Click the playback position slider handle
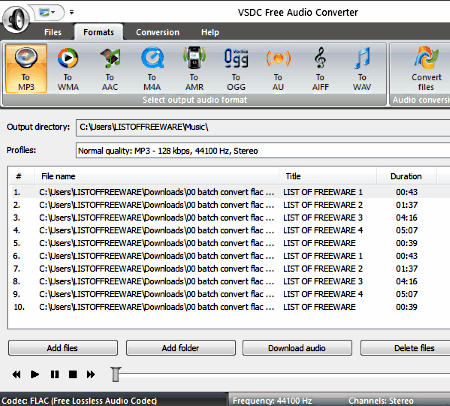 [x=116, y=374]
